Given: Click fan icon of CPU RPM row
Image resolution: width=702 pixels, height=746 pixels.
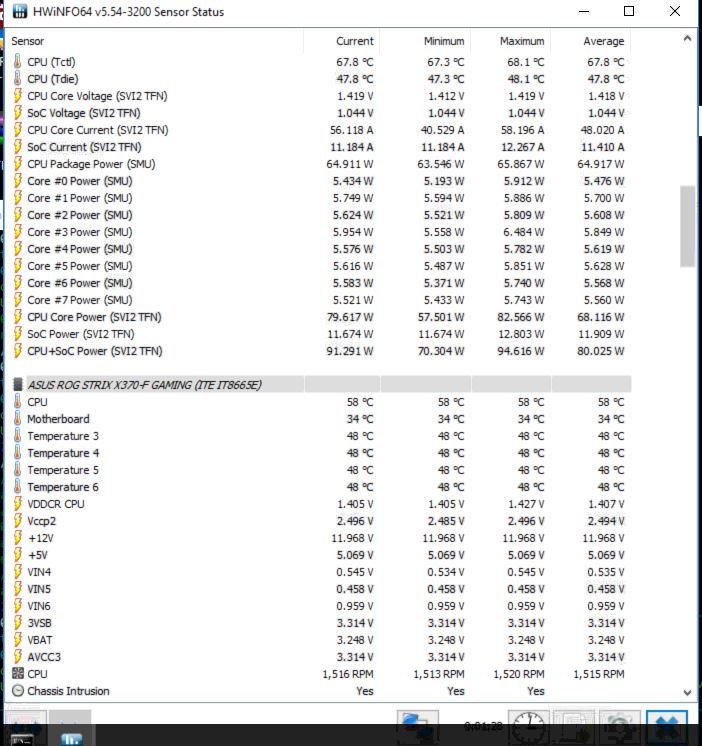Looking at the screenshot, I should tap(18, 674).
